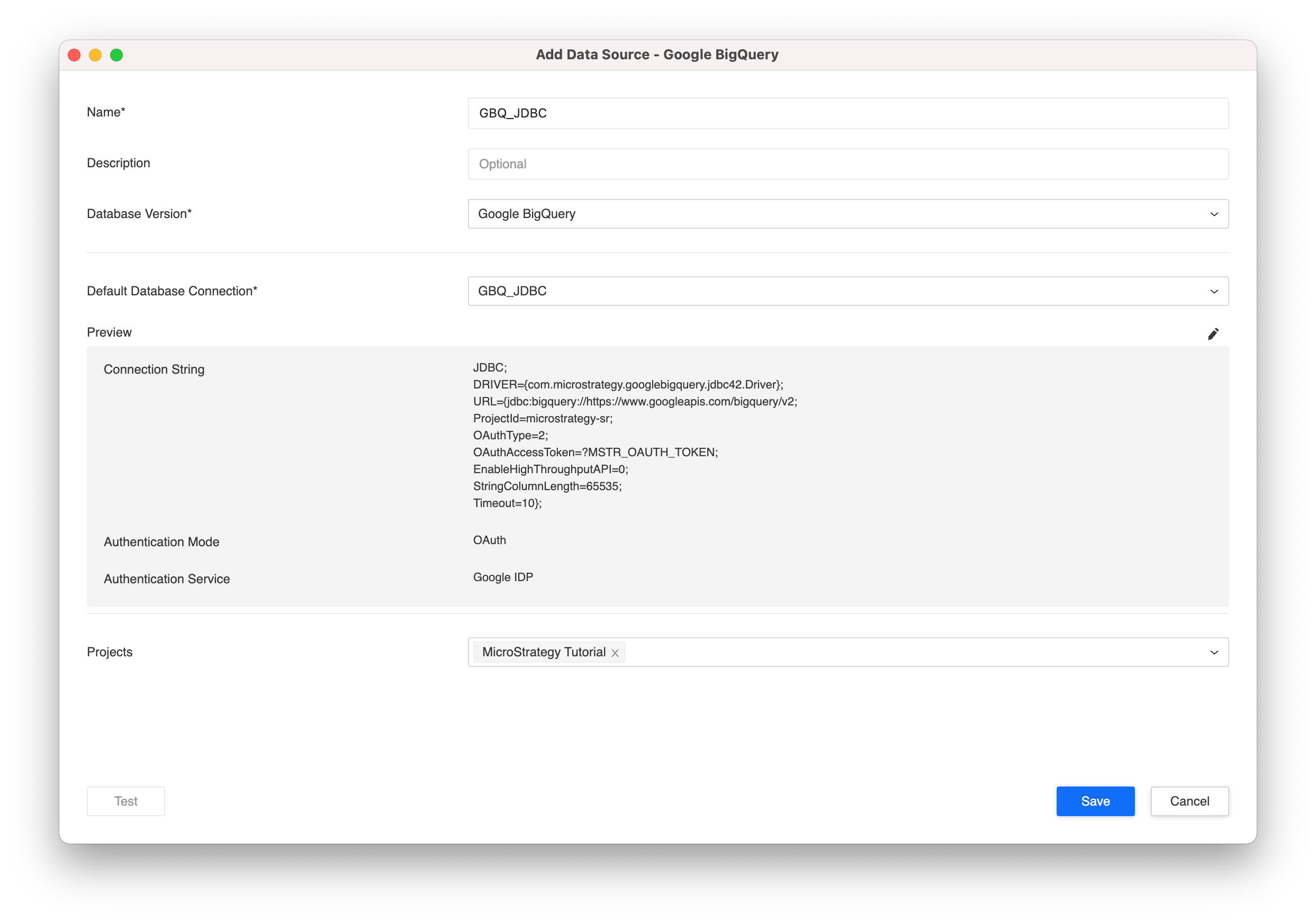Minimize window using yellow button
1316x922 pixels.
click(95, 55)
